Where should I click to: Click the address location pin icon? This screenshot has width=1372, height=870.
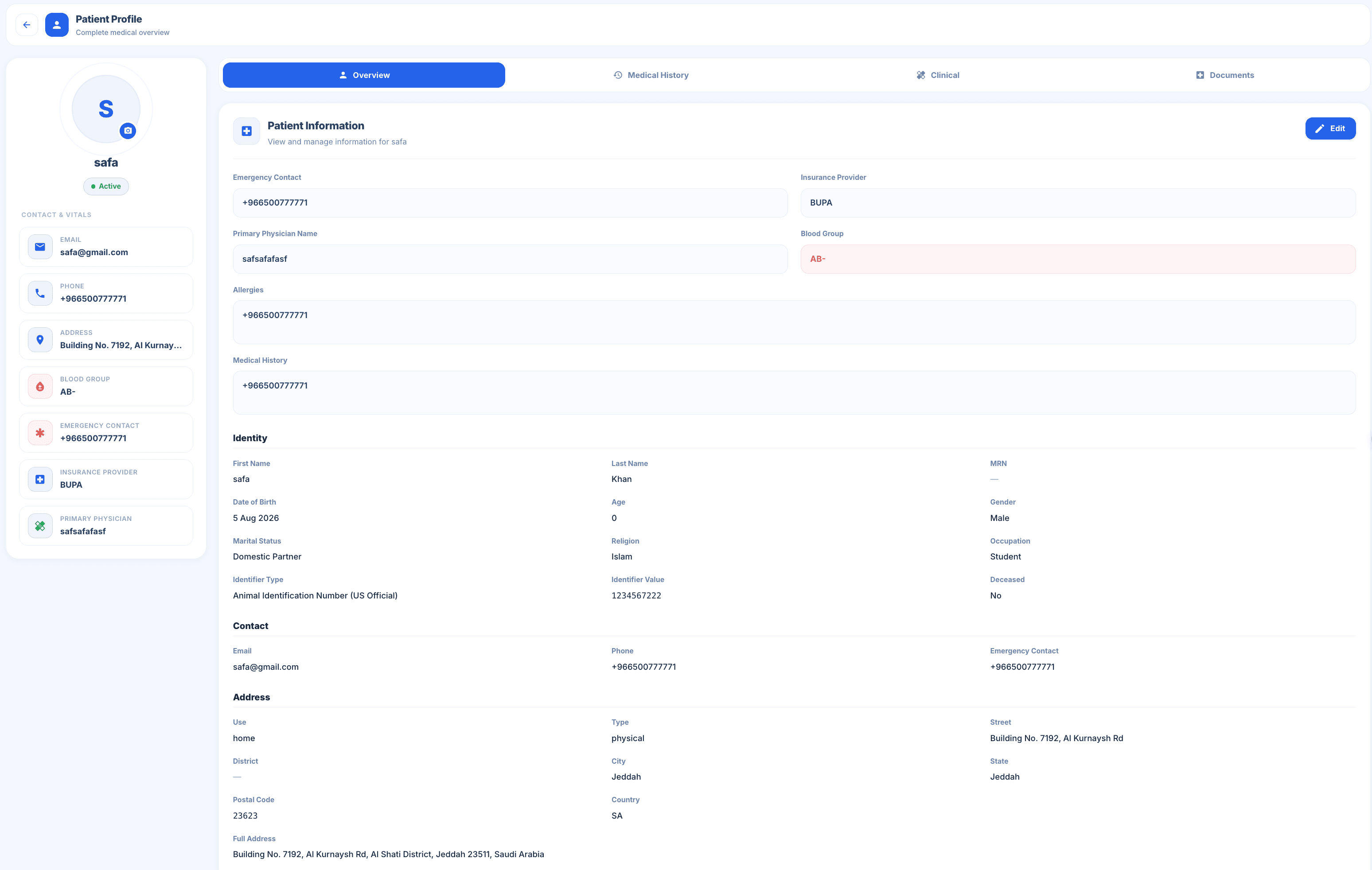point(40,340)
